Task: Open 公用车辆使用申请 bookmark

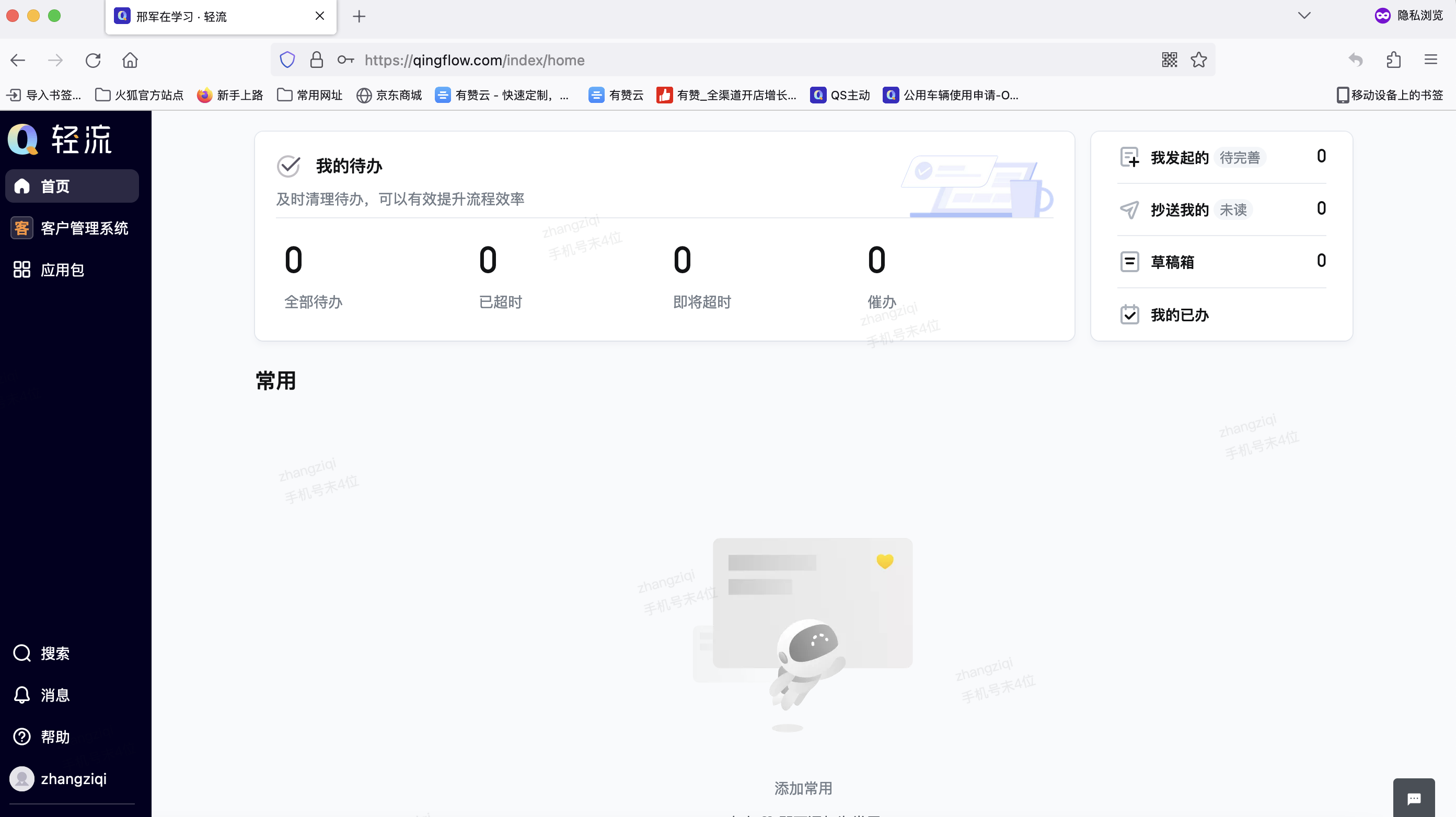Action: point(951,95)
